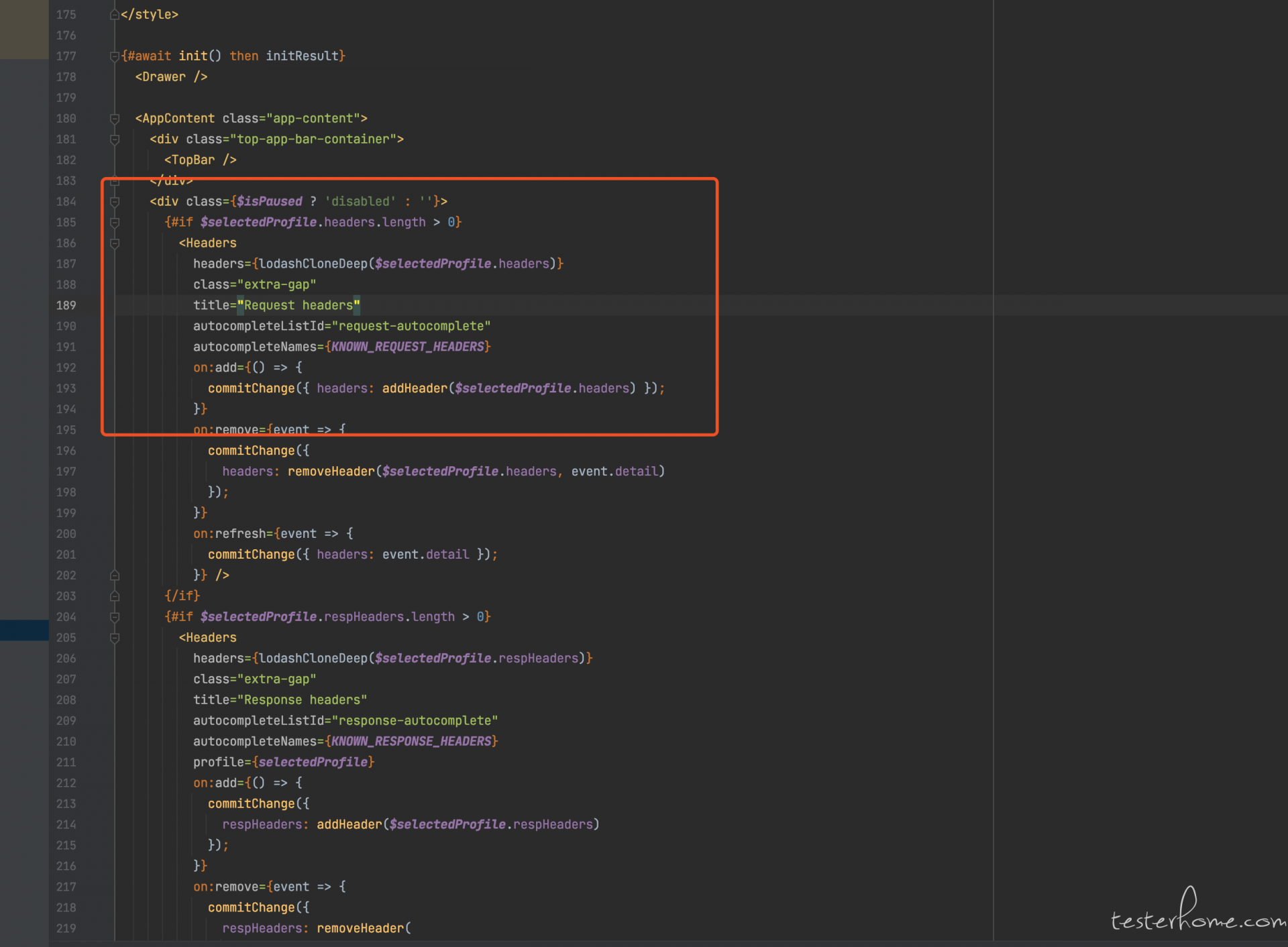Viewport: 1288px width, 947px height.
Task: Collapse the fold marker at line 177 await block
Action: click(115, 56)
